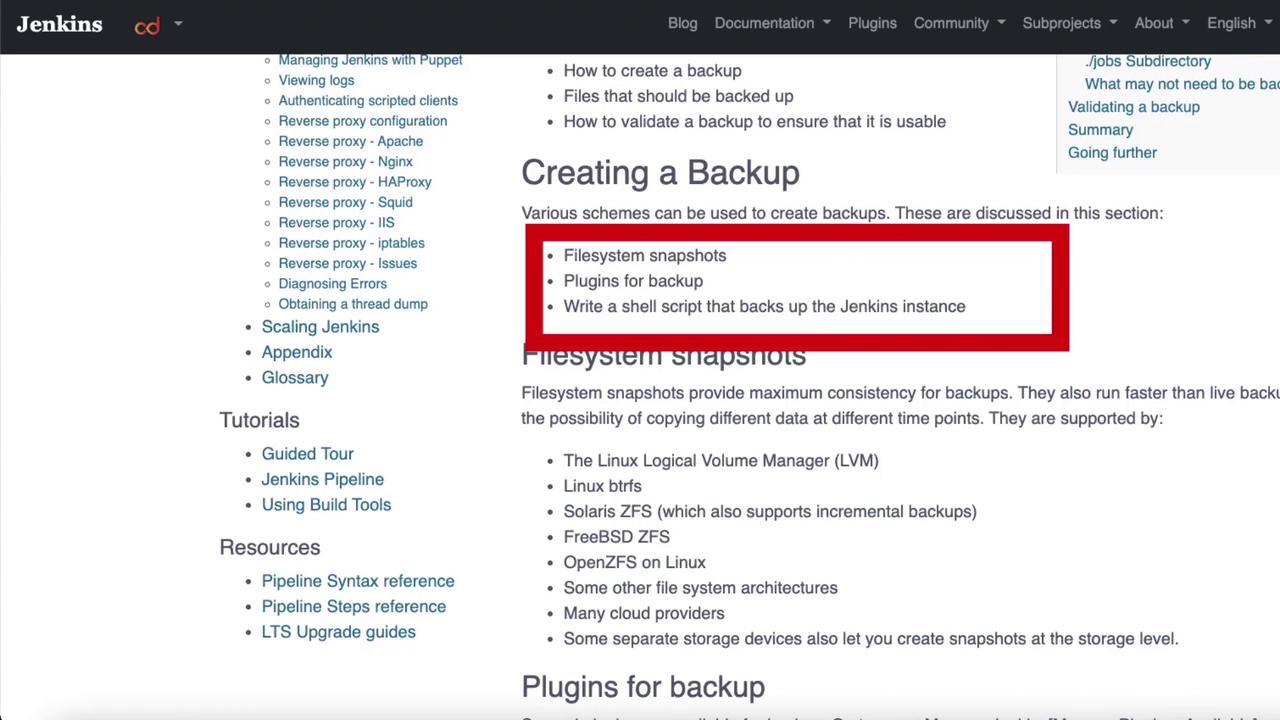This screenshot has height=720, width=1280.
Task: Click the 'Plugins for backup' section heading
Action: (x=643, y=687)
